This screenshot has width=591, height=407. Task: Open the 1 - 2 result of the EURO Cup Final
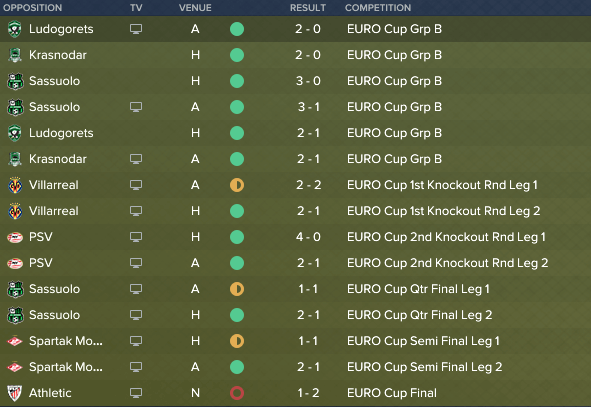[x=308, y=393]
